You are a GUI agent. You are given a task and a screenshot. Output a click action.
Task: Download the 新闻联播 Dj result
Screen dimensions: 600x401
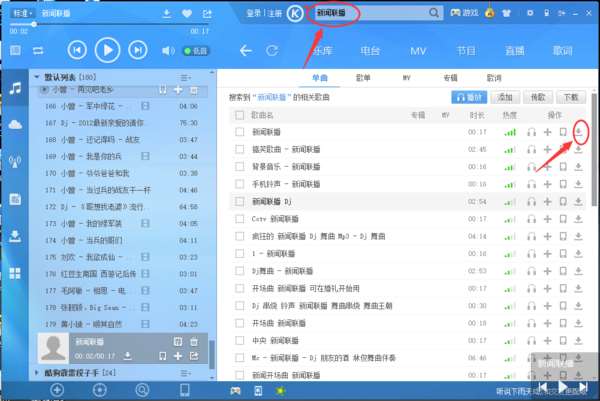578,202
